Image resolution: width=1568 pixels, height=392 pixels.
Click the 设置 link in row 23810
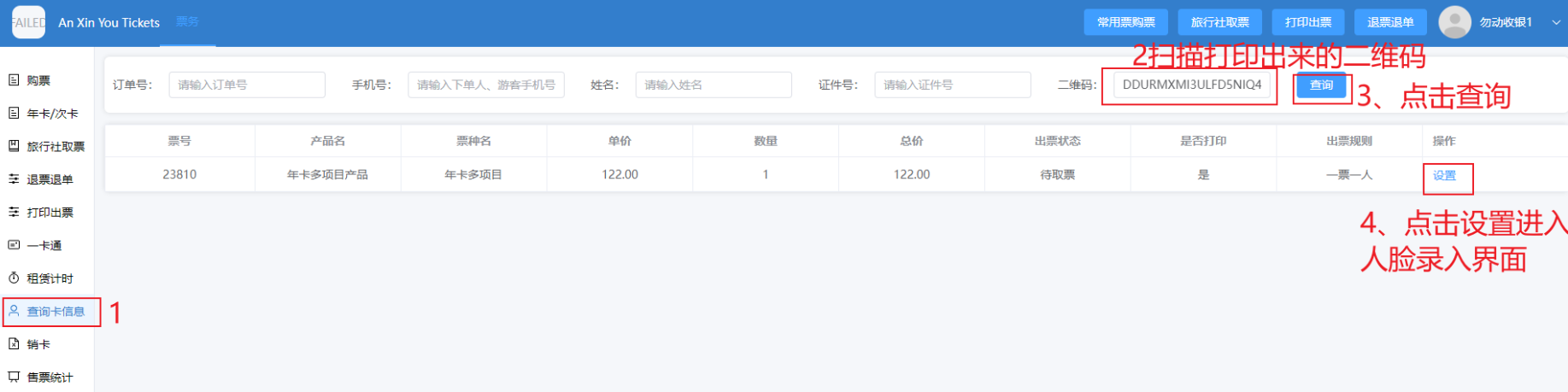[1444, 175]
